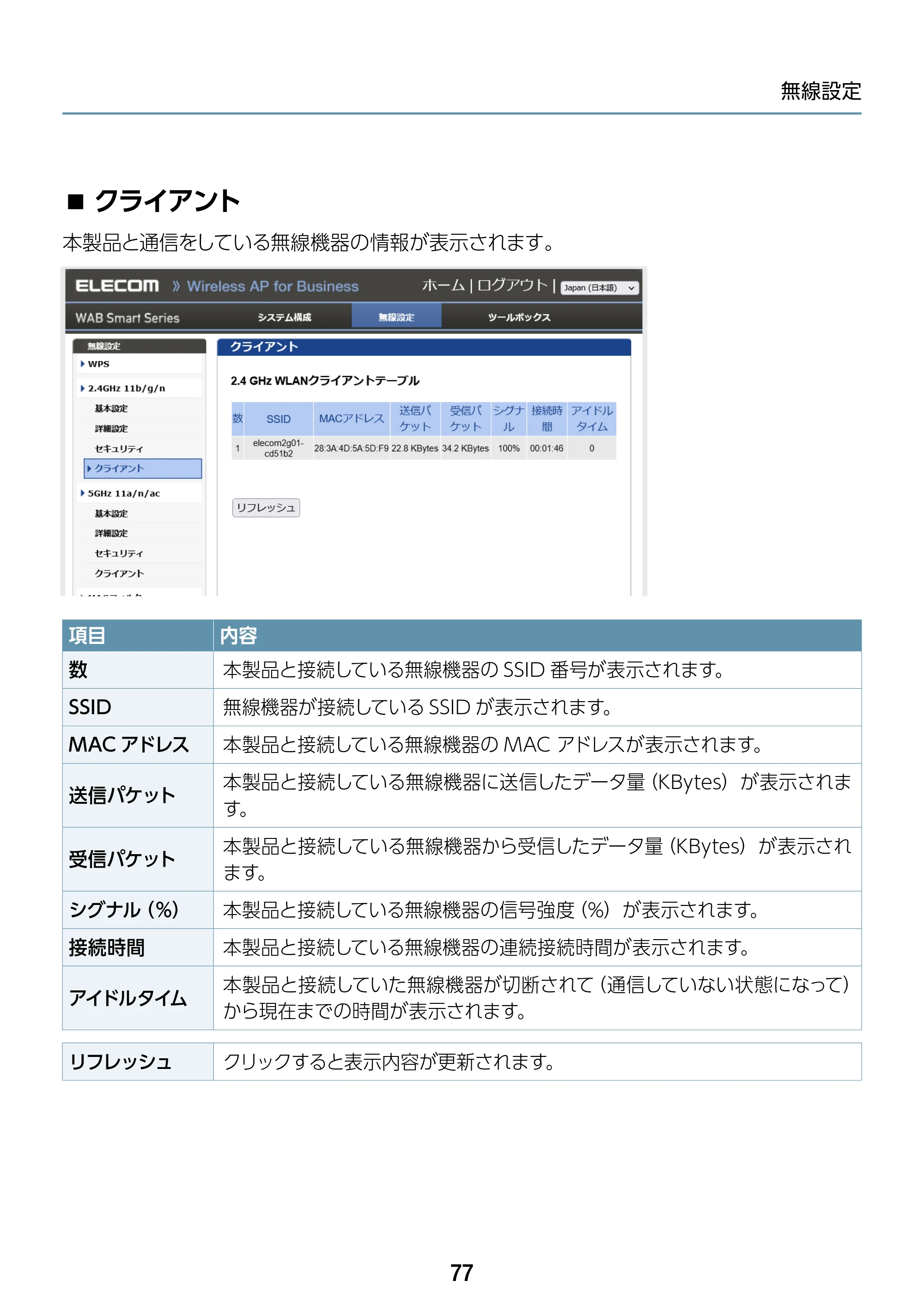Expand the WPS sidebar item
This screenshot has width=924, height=1311.
pos(140,364)
